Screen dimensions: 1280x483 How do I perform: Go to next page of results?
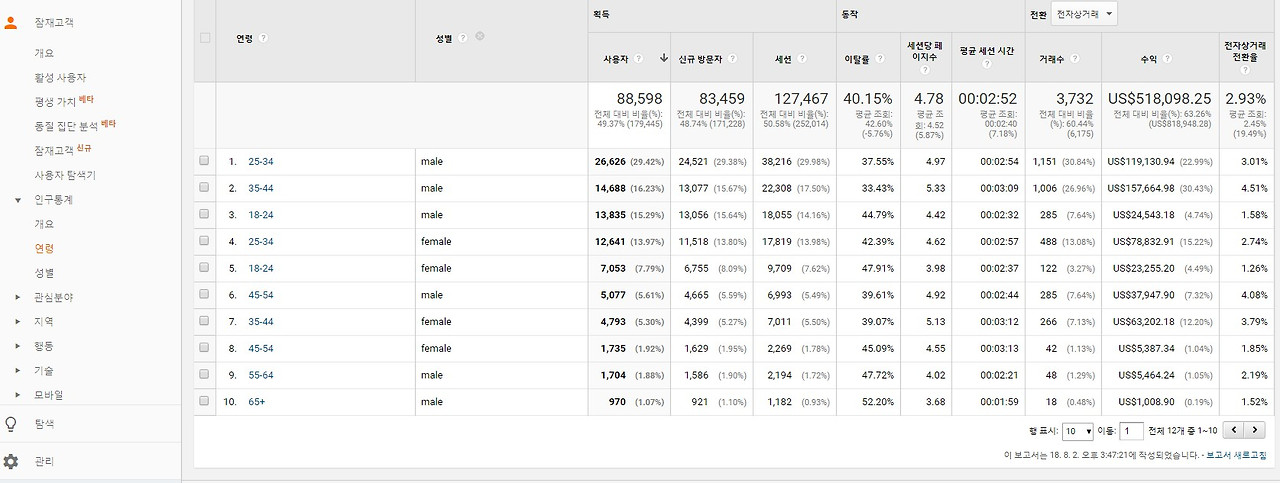(x=1256, y=430)
